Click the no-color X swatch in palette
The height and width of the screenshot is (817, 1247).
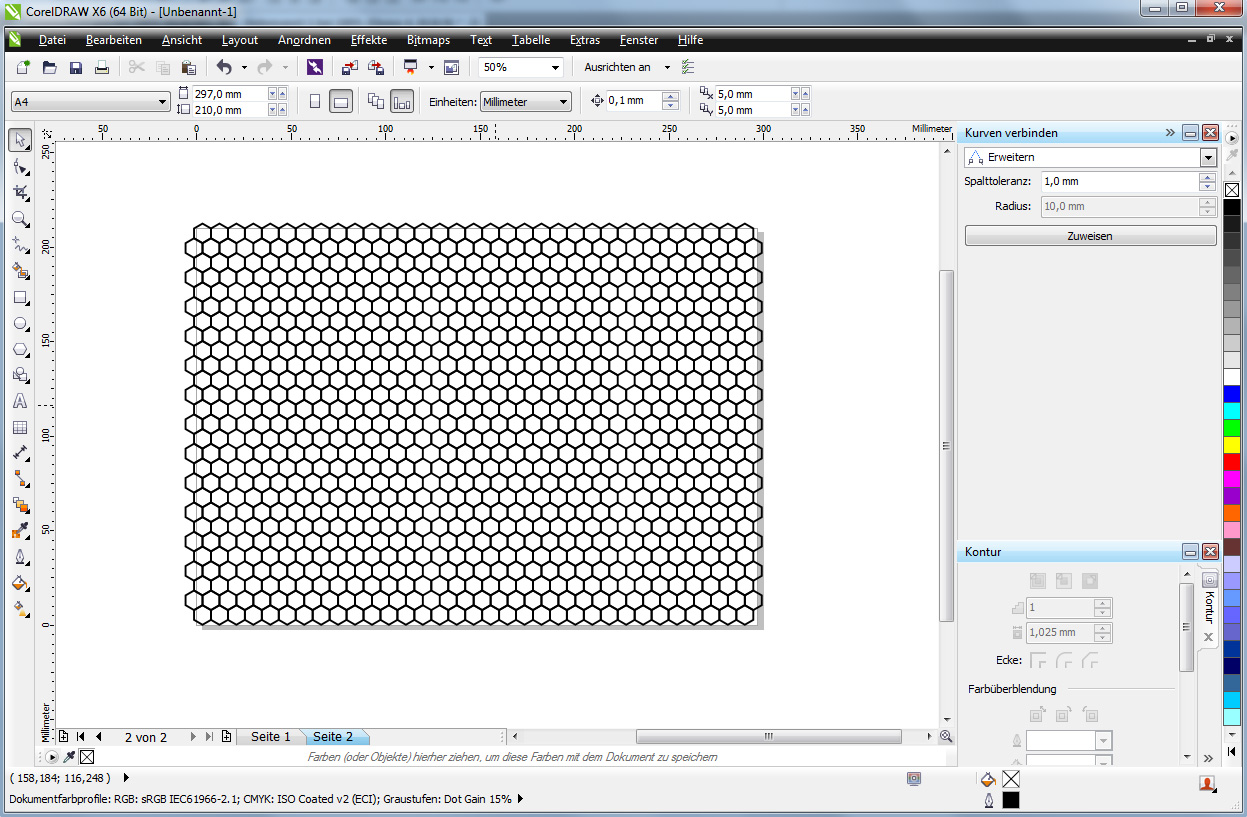tap(1232, 190)
